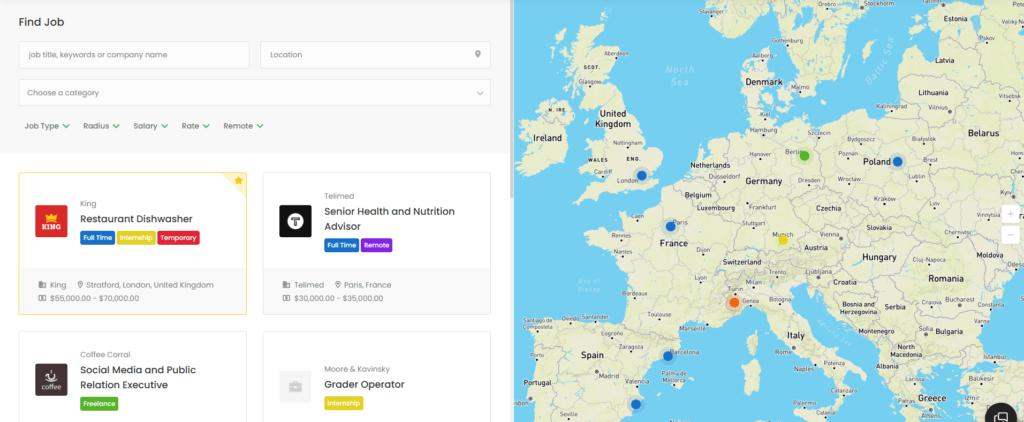Click the Internship tag on Restaurant Dishwasher
This screenshot has width=1024, height=422.
[x=136, y=238]
